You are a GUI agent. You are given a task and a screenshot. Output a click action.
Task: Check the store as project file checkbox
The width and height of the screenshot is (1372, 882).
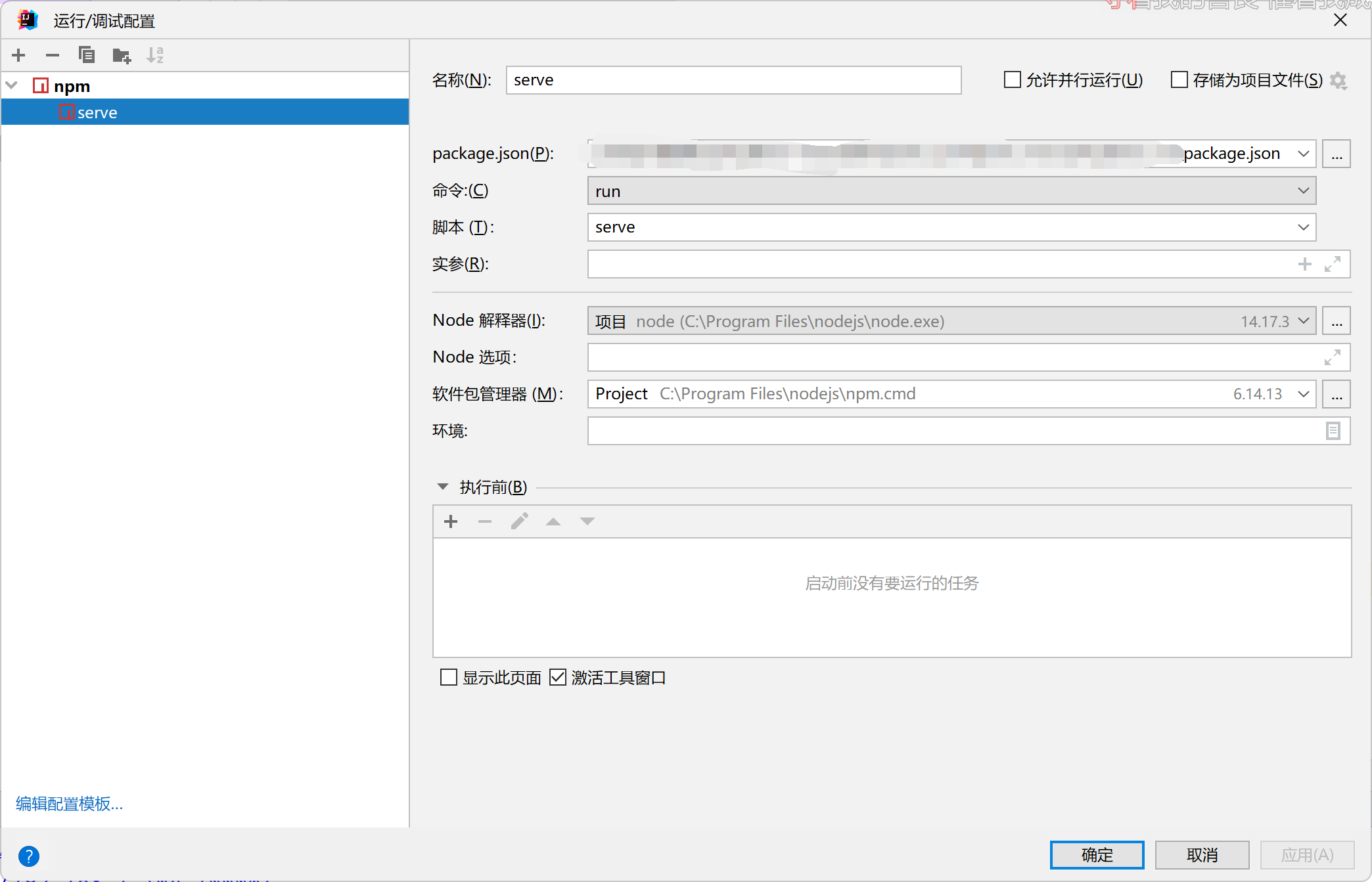click(x=1179, y=80)
